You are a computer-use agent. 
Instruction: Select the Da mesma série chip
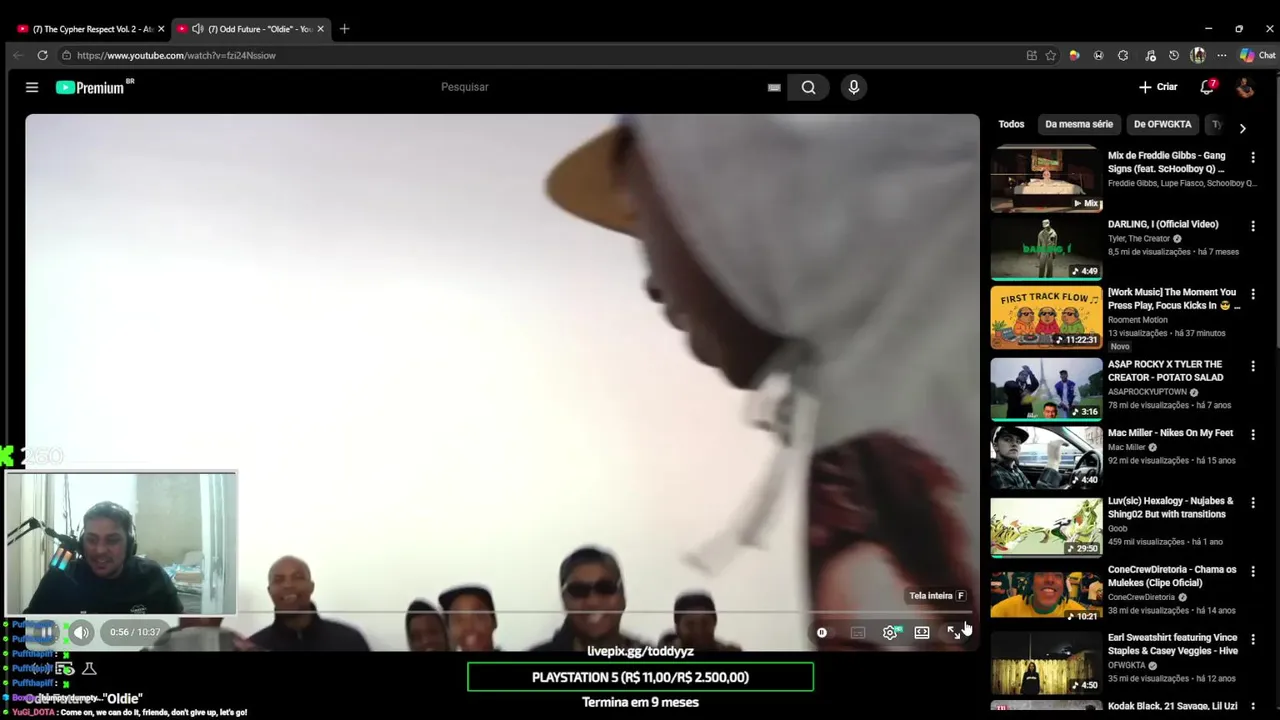point(1079,124)
